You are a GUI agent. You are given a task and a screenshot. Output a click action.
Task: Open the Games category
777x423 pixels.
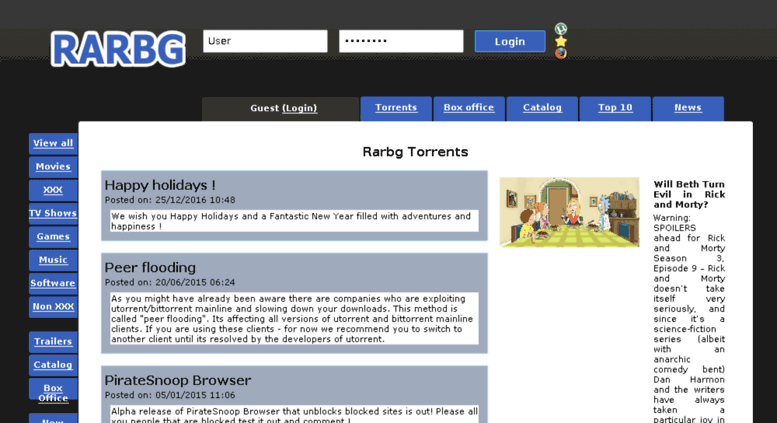pos(53,237)
